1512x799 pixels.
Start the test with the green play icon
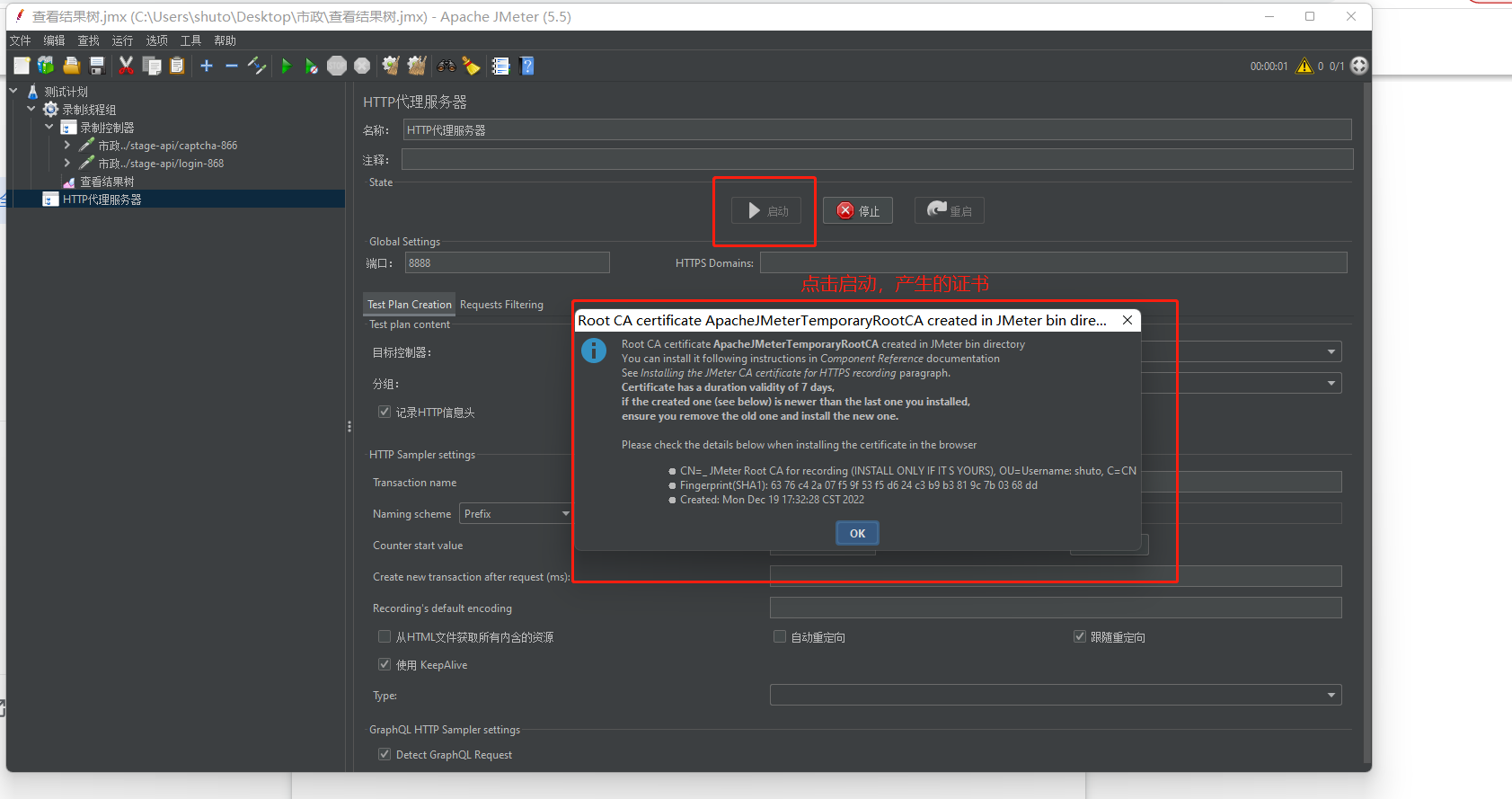[x=286, y=66]
